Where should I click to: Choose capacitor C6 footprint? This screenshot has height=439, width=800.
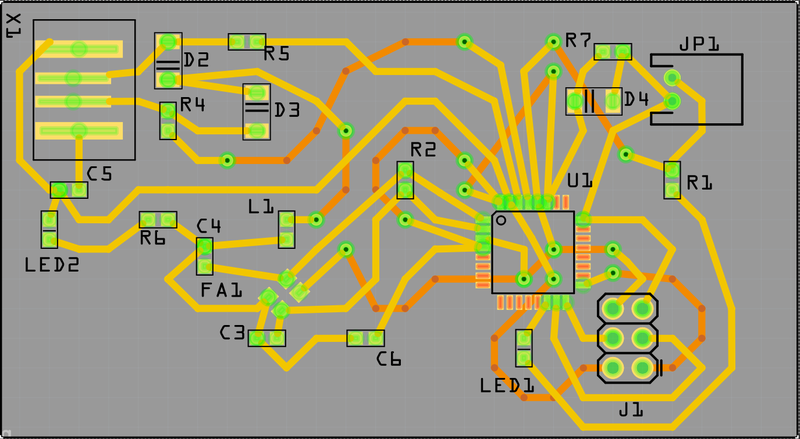(x=365, y=338)
